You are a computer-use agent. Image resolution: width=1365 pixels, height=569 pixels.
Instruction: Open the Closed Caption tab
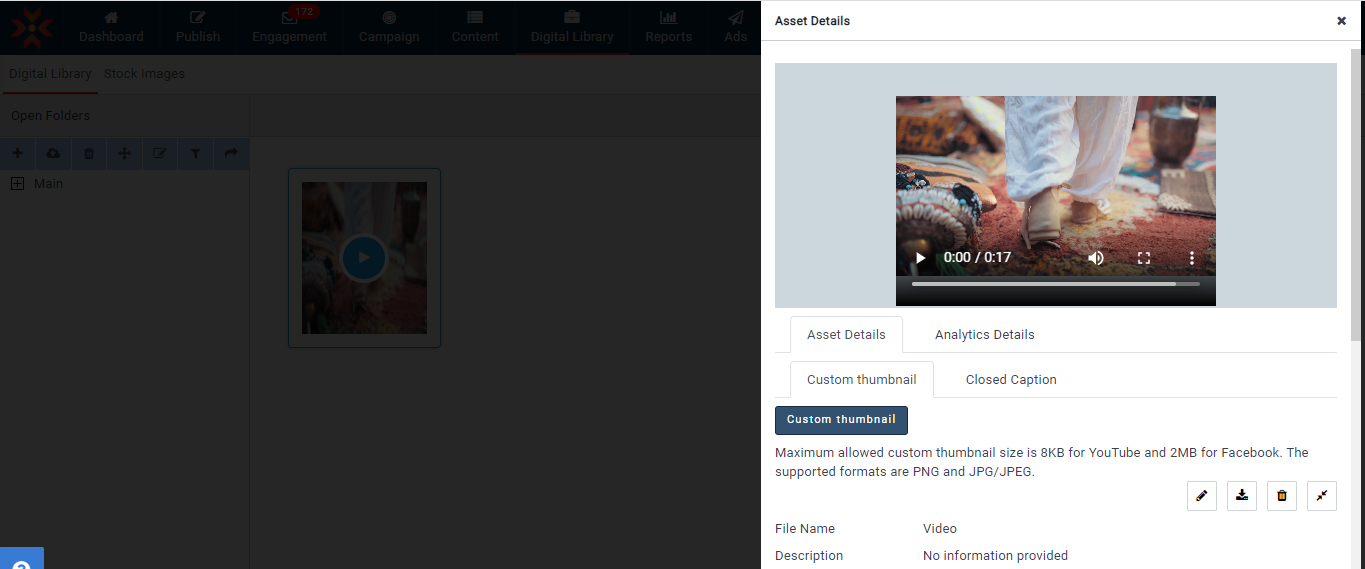coord(1010,380)
